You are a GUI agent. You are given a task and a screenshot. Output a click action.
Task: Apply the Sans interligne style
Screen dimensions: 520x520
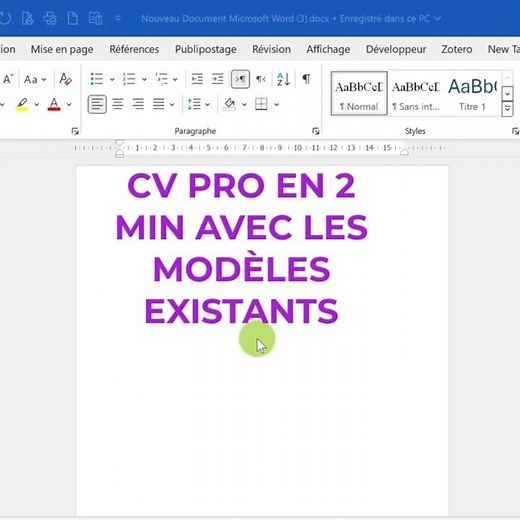[x=416, y=93]
